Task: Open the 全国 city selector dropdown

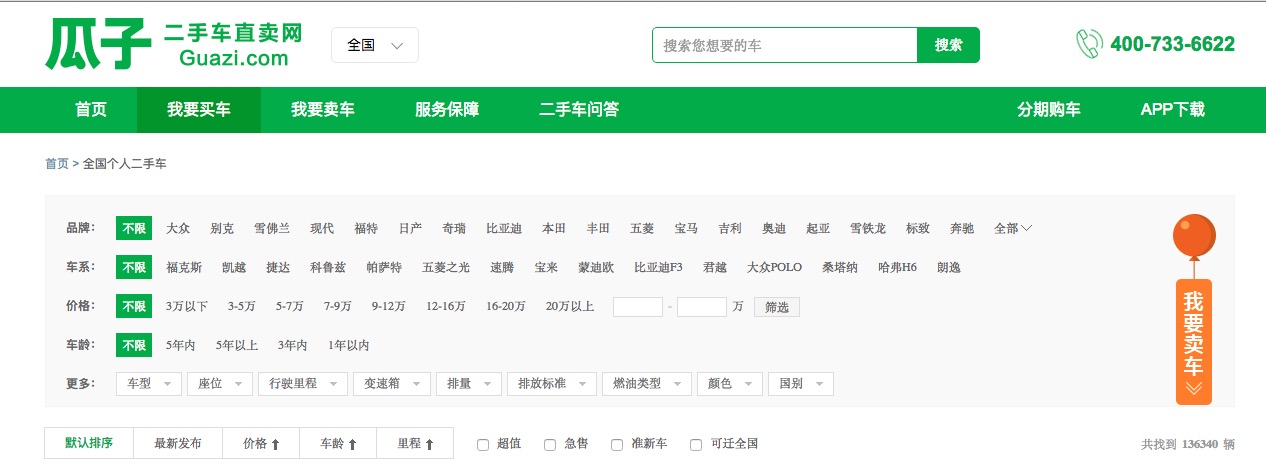Action: [375, 45]
